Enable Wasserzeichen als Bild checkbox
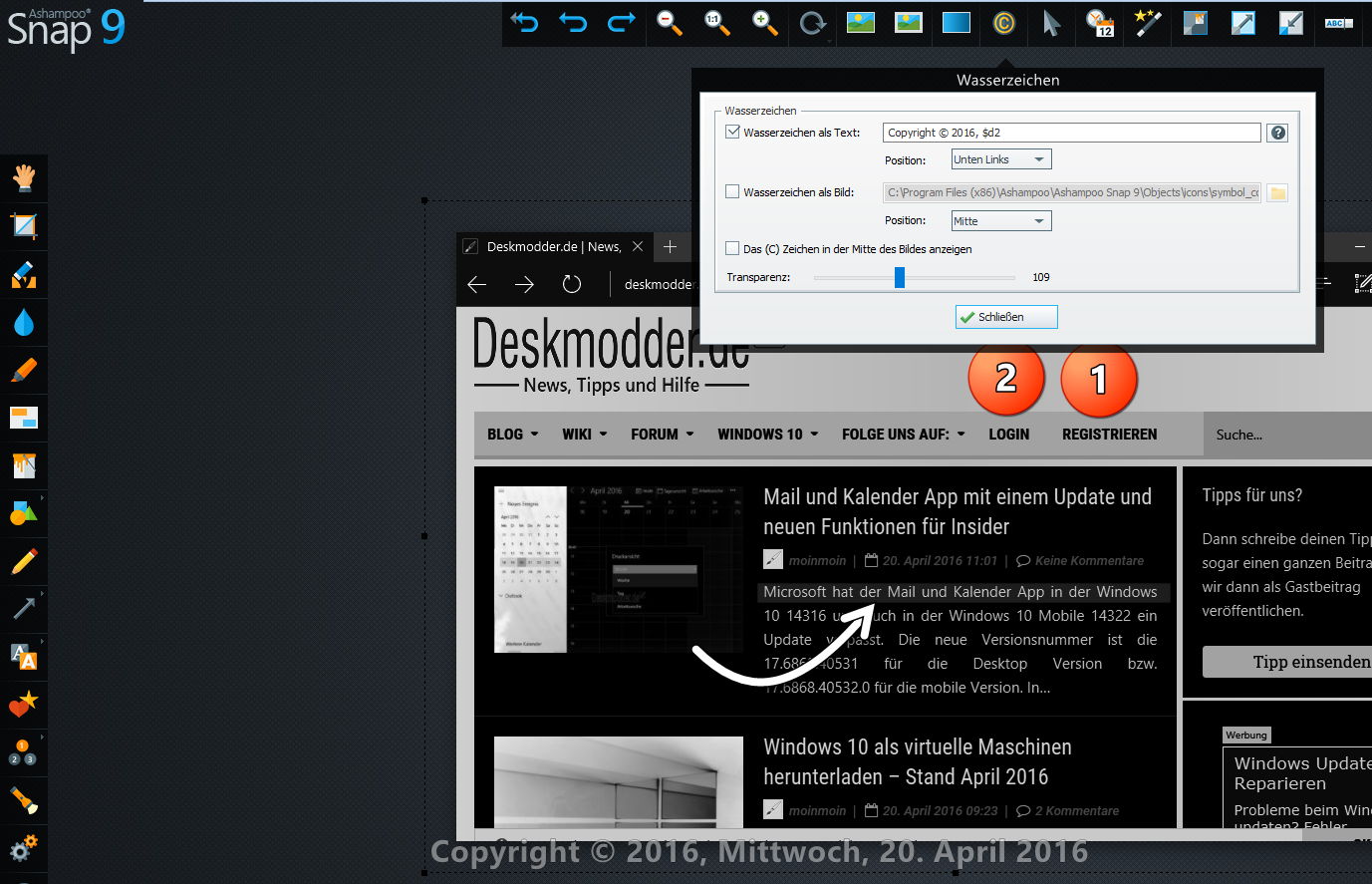Viewport: 1372px width, 884px height. point(733,191)
